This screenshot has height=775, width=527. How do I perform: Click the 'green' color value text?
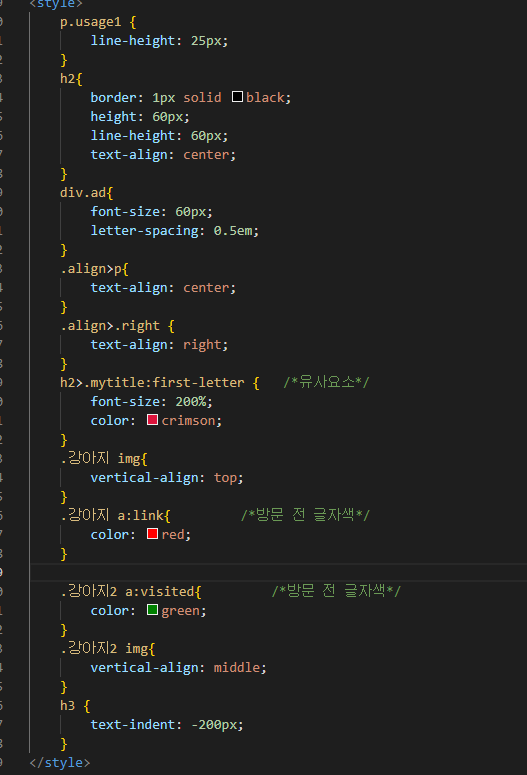[x=180, y=611]
